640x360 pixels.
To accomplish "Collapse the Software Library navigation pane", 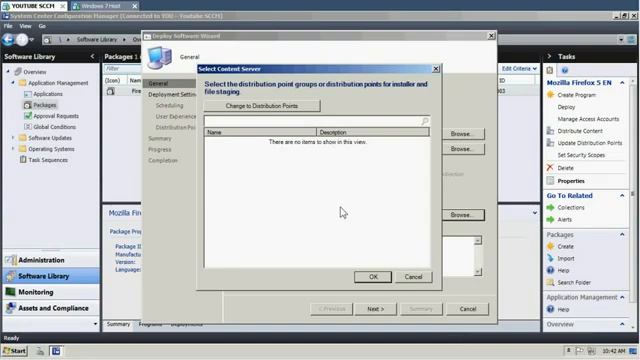I will click(x=92, y=56).
